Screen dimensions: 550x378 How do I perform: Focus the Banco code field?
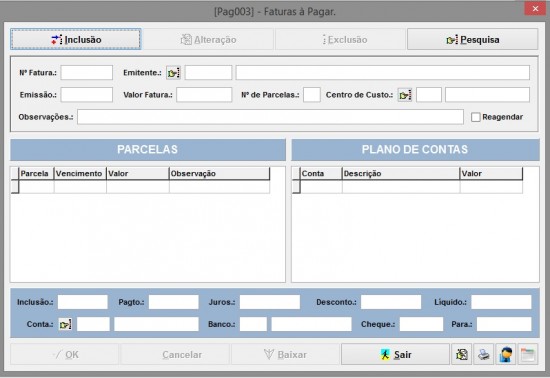click(253, 324)
